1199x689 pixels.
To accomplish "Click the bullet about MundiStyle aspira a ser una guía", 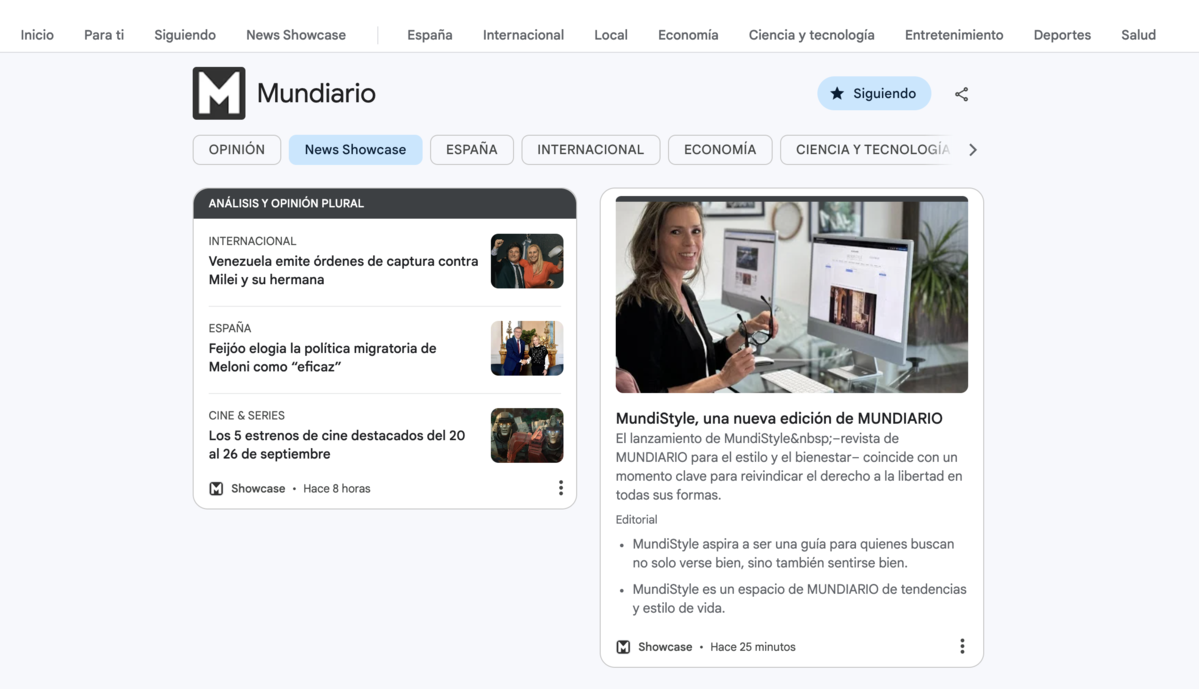I will pos(793,554).
